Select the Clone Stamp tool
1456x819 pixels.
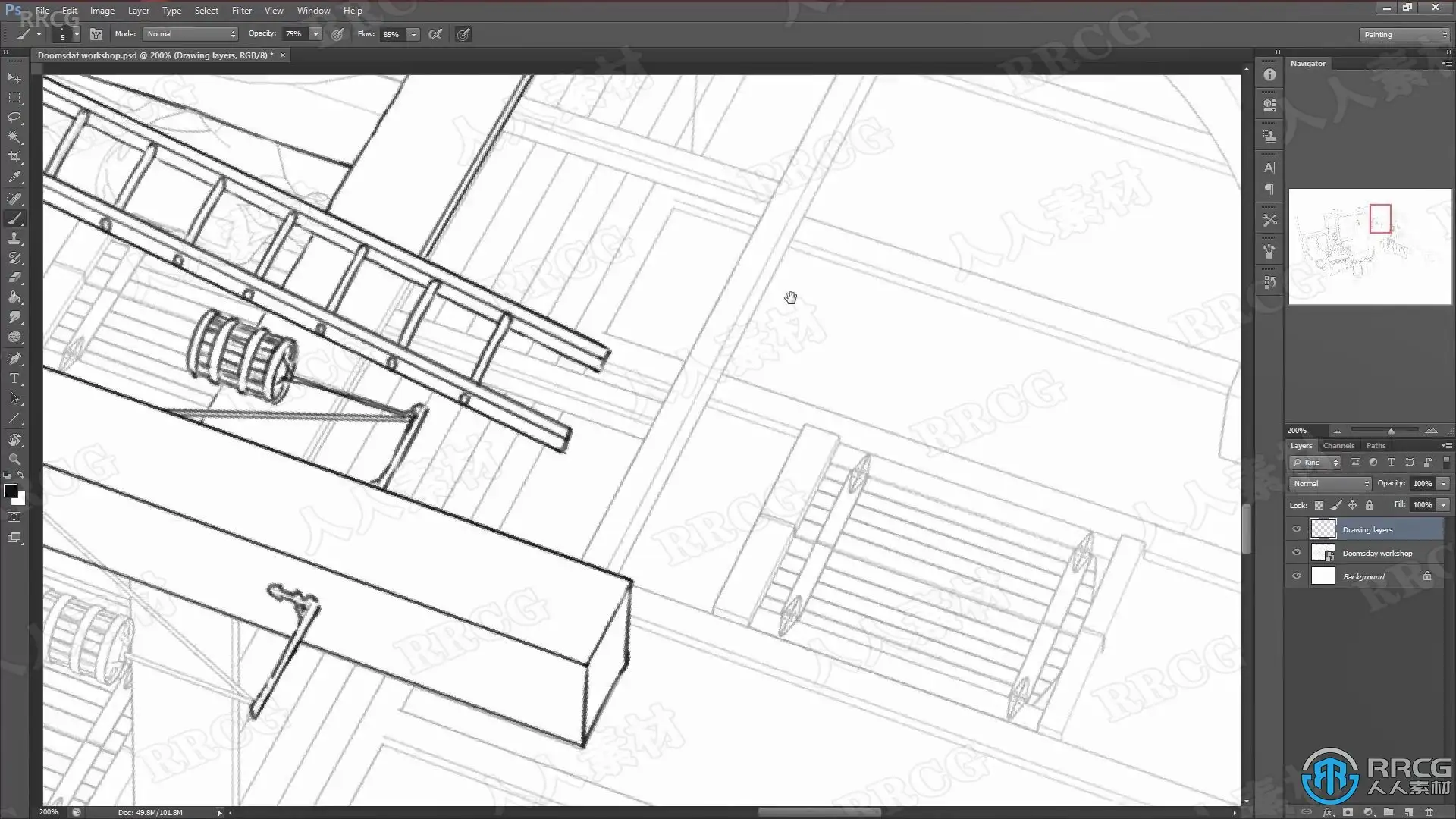pos(14,238)
